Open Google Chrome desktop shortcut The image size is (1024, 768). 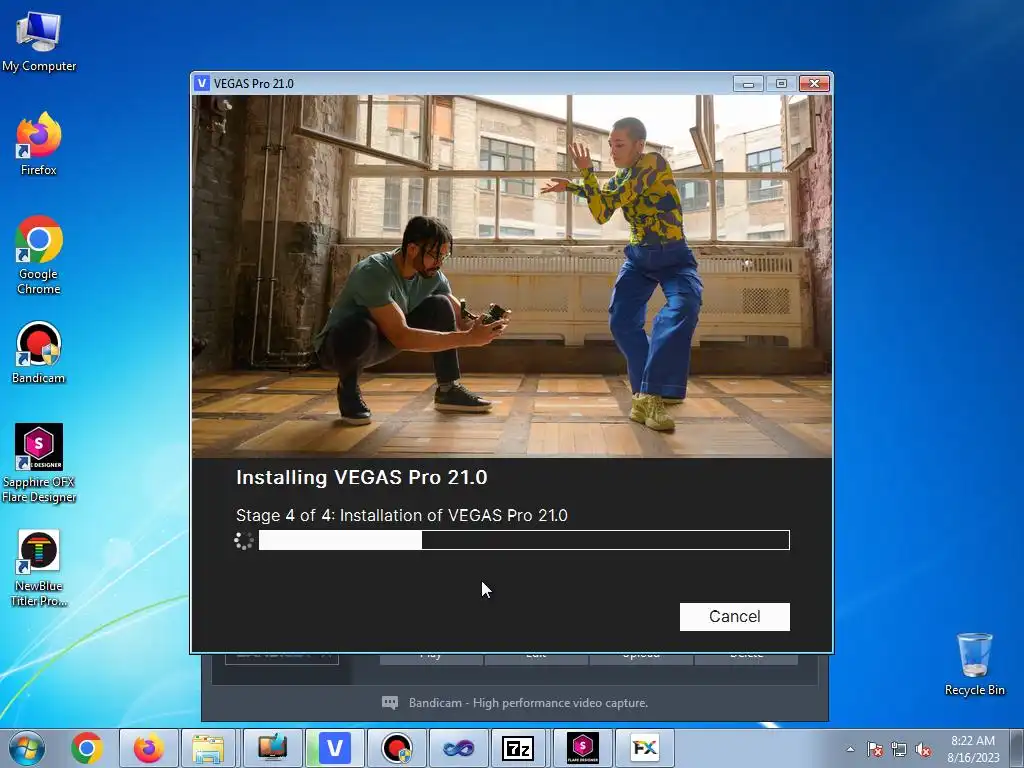39,255
